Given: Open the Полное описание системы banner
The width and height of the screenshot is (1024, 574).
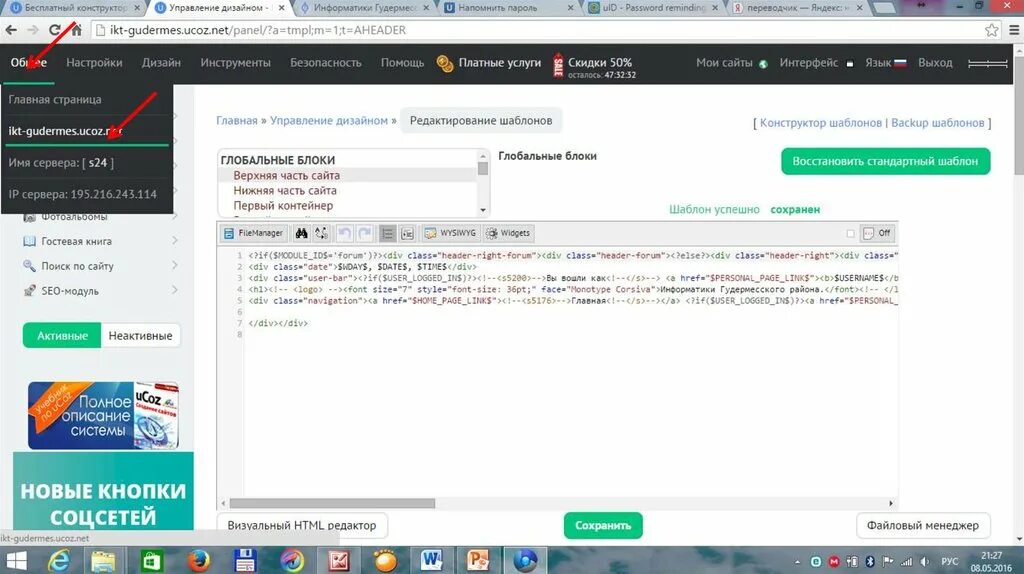Looking at the screenshot, I should coord(103,415).
